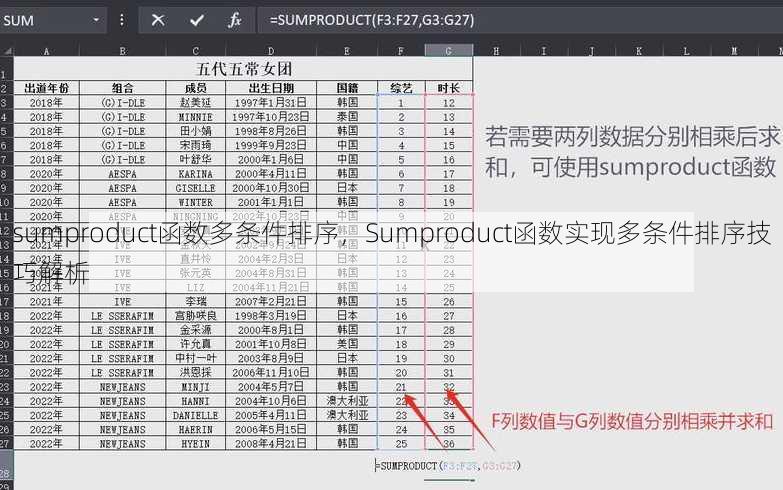The image size is (783, 490).
Task: Select the member cell 田小娟
Action: point(195,131)
